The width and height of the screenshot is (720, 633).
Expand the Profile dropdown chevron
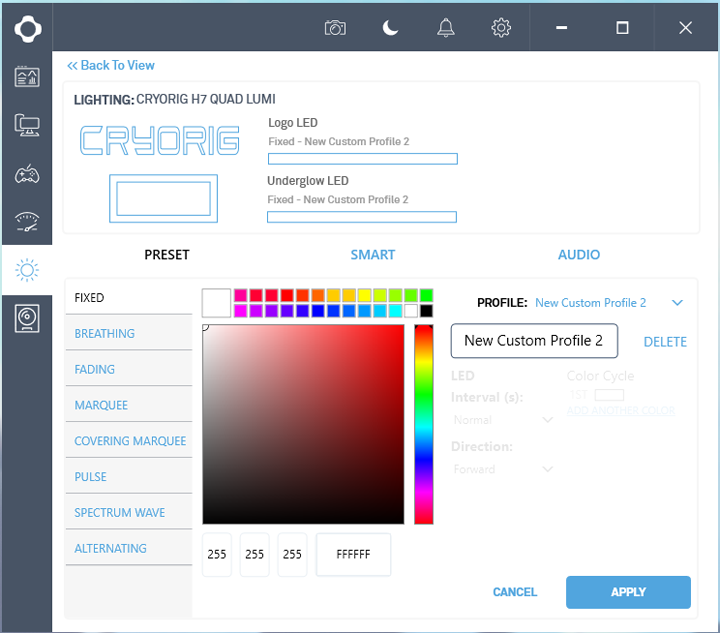tap(677, 303)
